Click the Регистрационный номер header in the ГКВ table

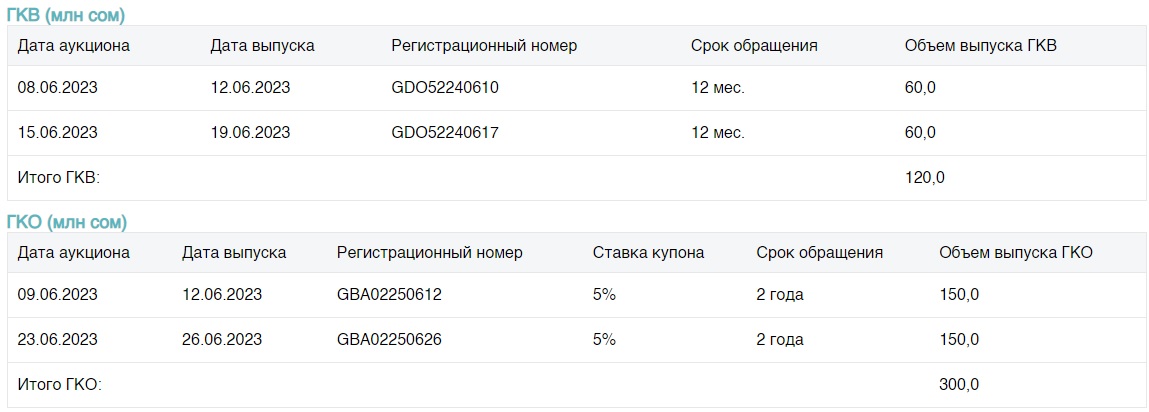484,45
